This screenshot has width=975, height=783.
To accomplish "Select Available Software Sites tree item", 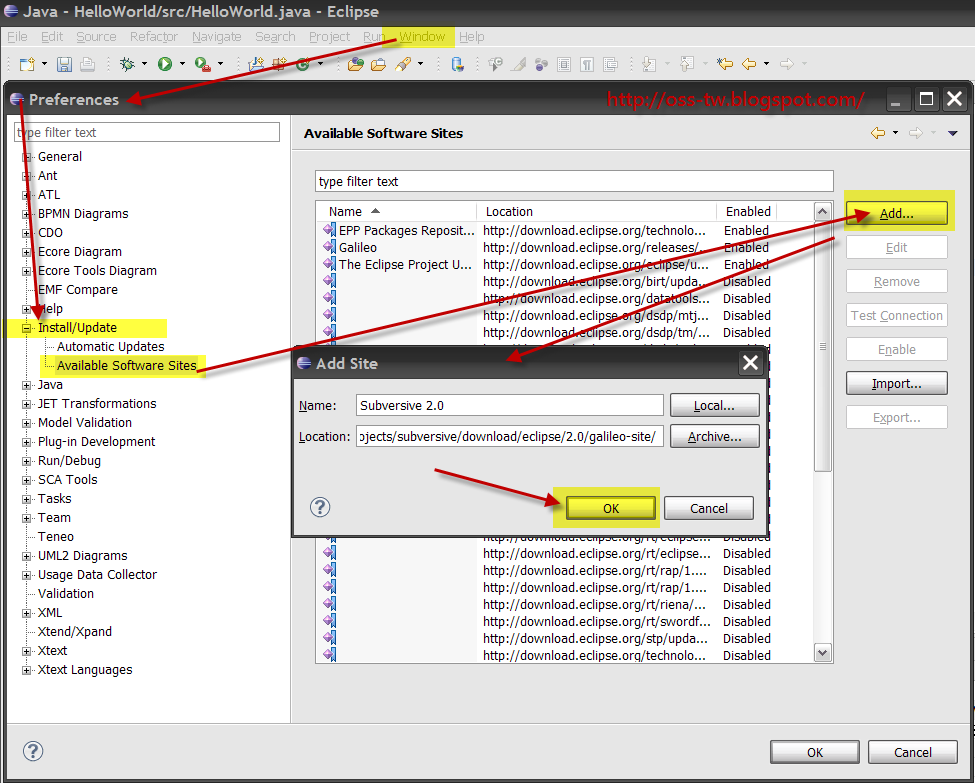I will tap(127, 366).
